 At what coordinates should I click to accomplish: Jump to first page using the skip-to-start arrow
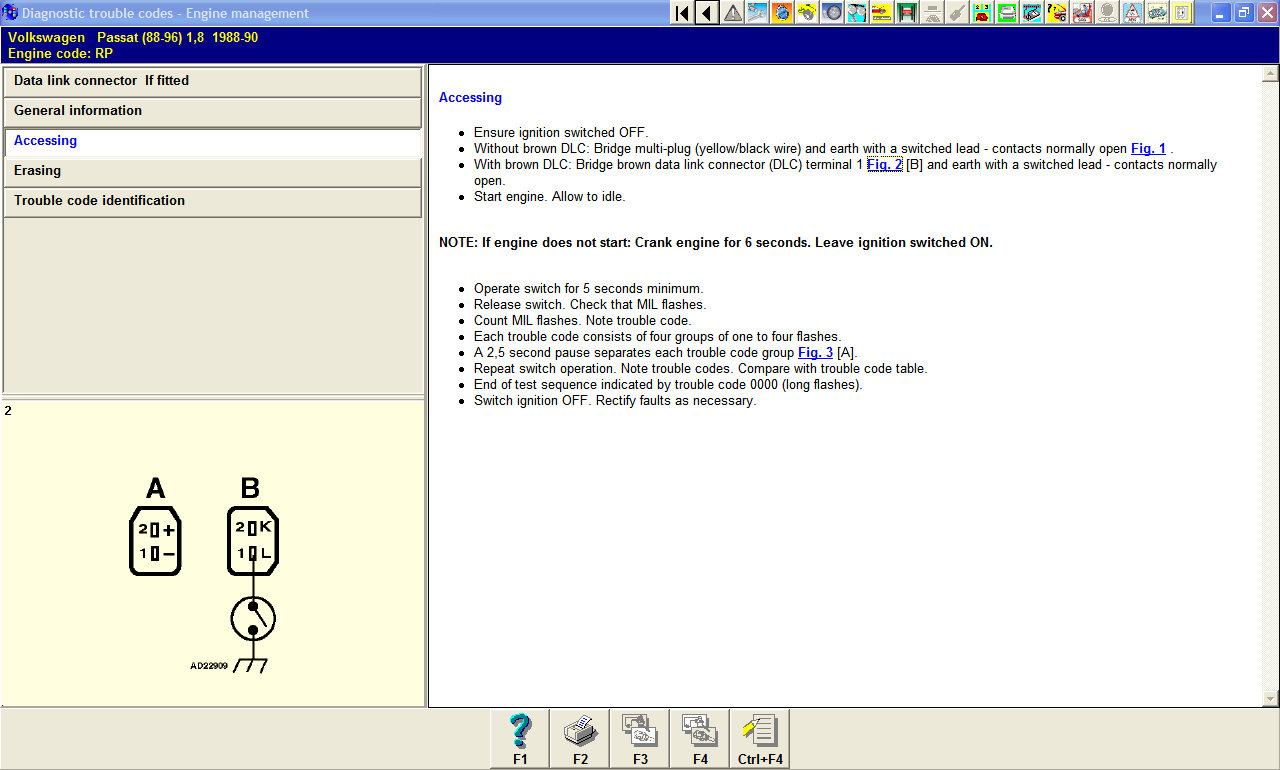point(682,13)
